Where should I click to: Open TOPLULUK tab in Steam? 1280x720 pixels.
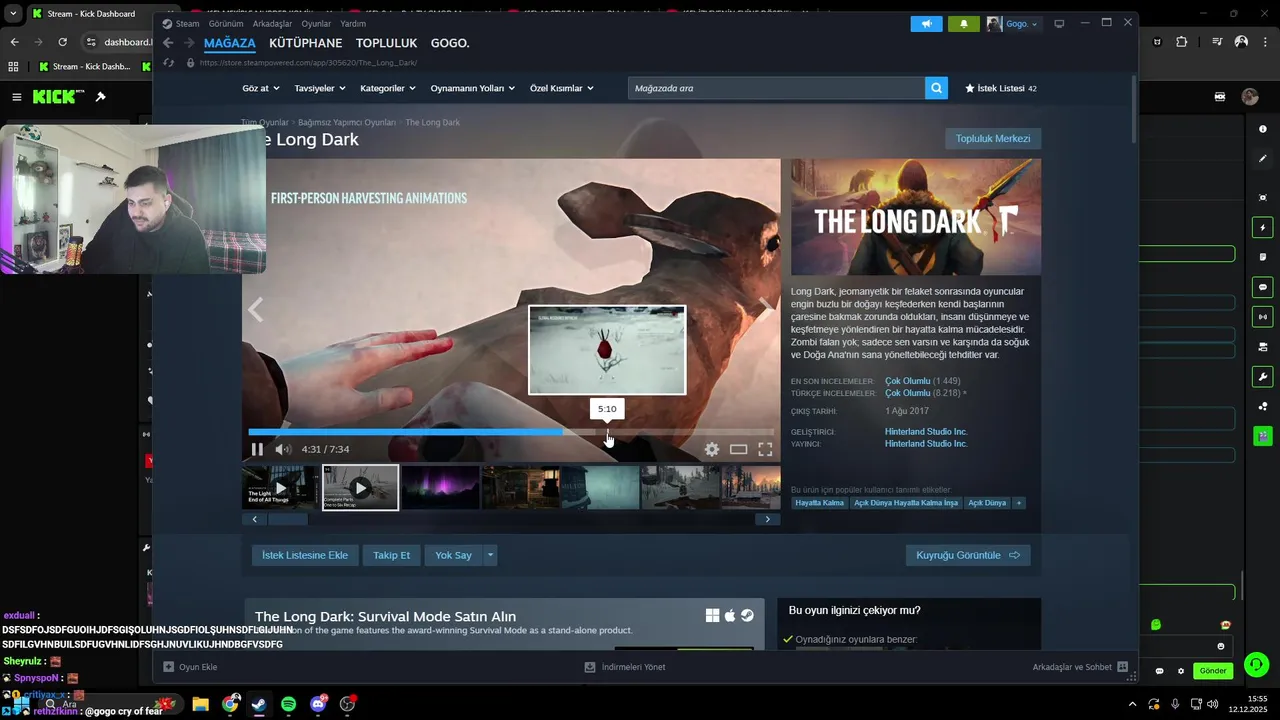tap(386, 43)
